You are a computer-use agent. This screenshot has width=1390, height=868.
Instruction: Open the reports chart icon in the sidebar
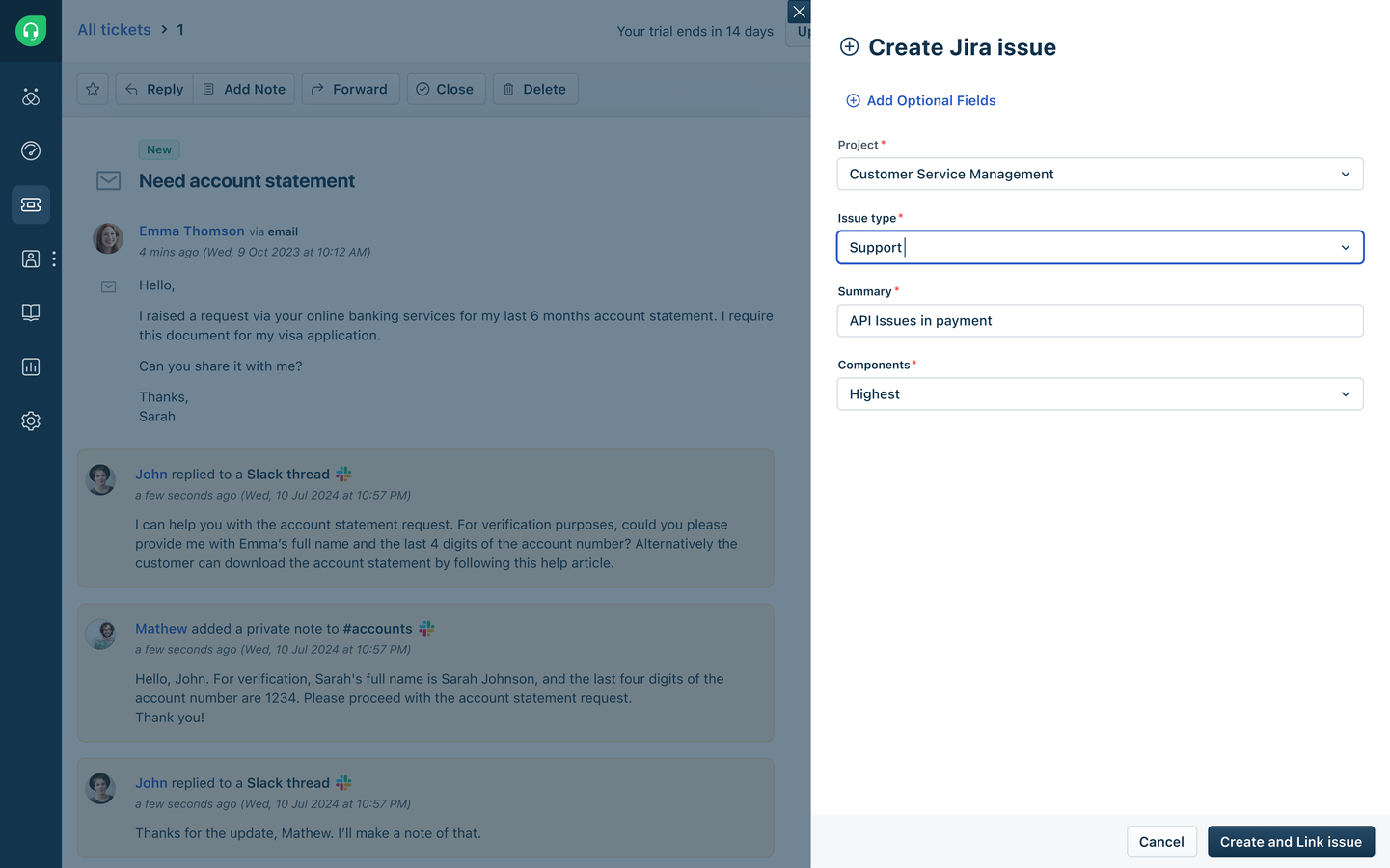[31, 366]
